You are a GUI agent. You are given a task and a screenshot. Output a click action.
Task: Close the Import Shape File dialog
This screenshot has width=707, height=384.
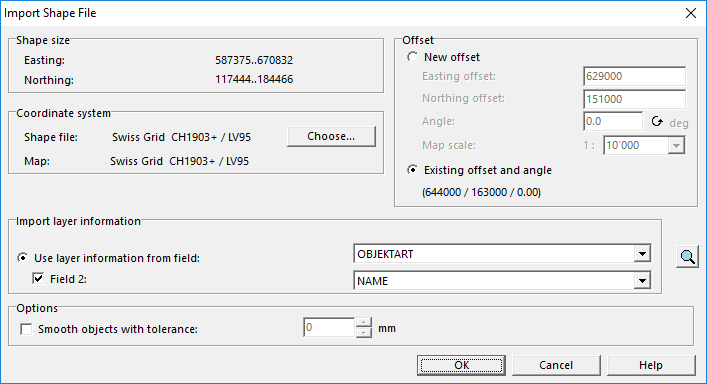tap(691, 13)
